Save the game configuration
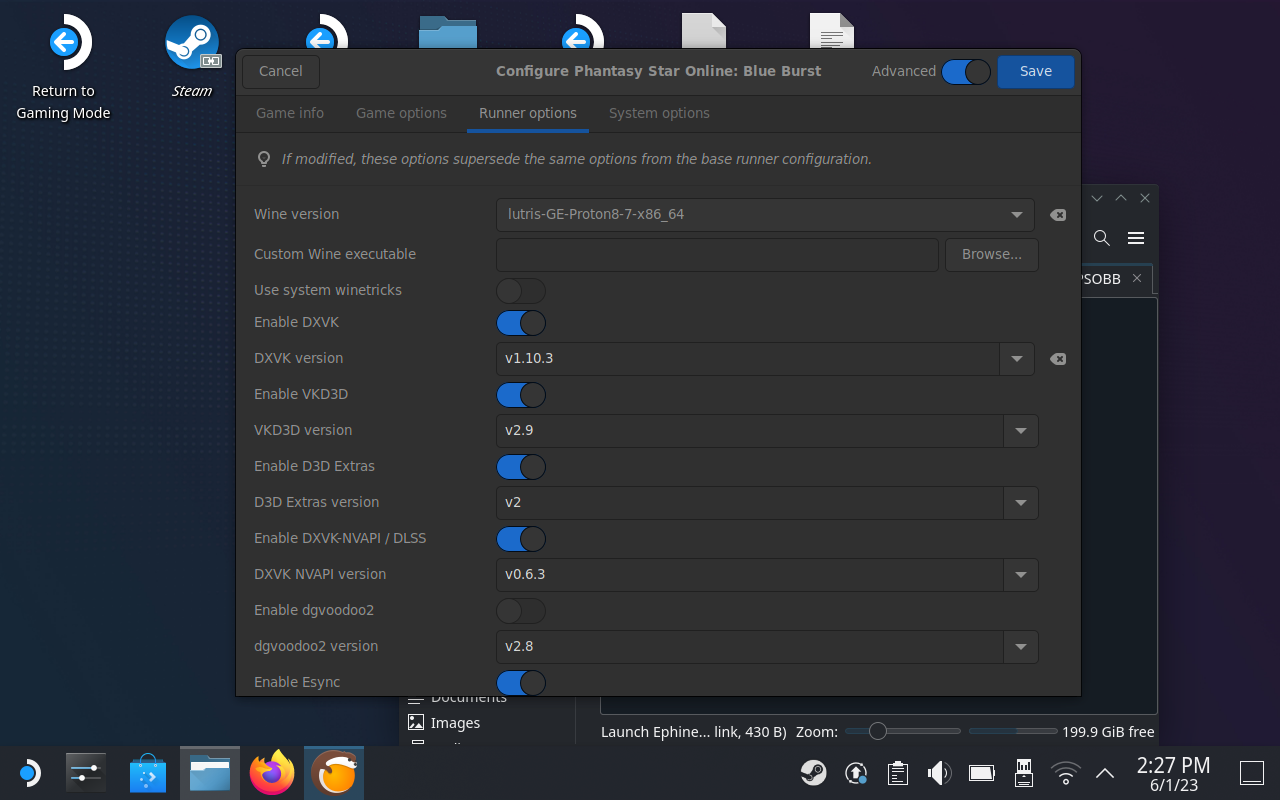 (x=1036, y=71)
